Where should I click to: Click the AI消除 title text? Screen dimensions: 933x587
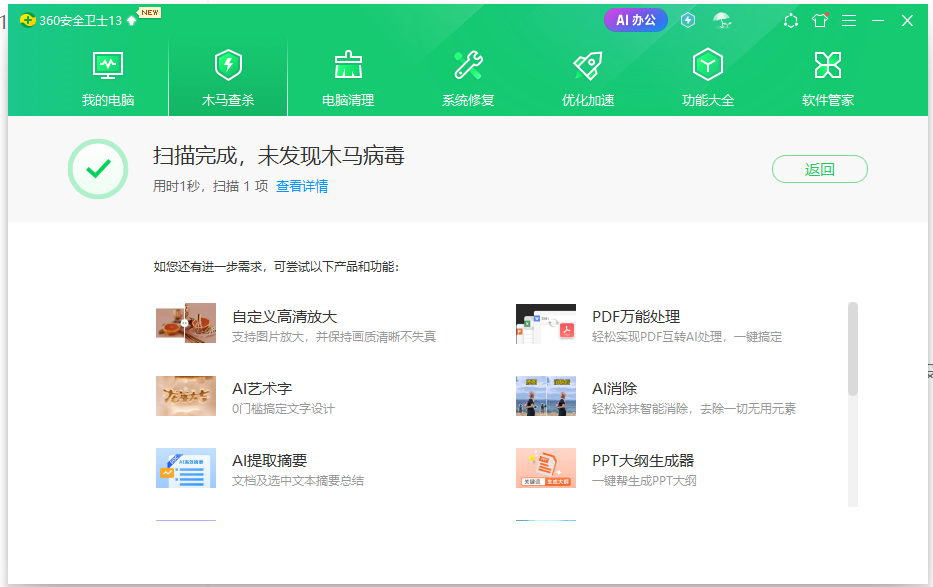[x=615, y=388]
